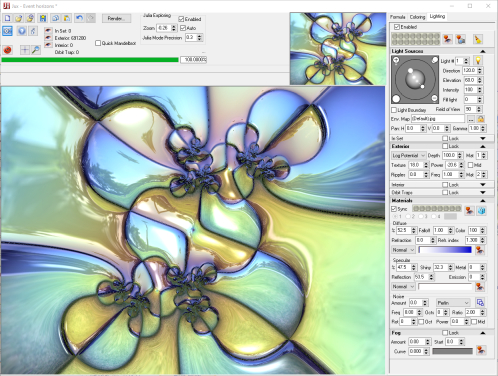
Task: Click the New document toolbar icon
Action: tap(7, 18)
